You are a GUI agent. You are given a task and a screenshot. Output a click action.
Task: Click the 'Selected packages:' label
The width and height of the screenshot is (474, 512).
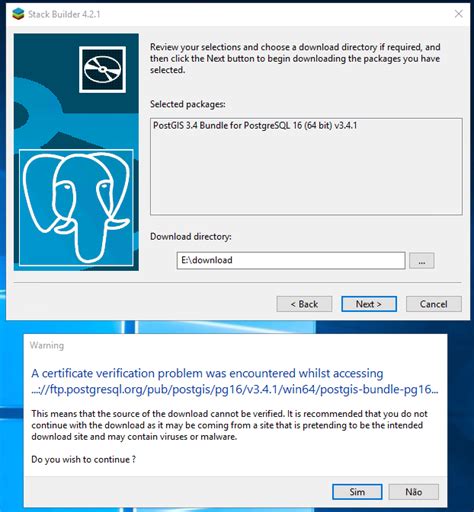tap(188, 104)
